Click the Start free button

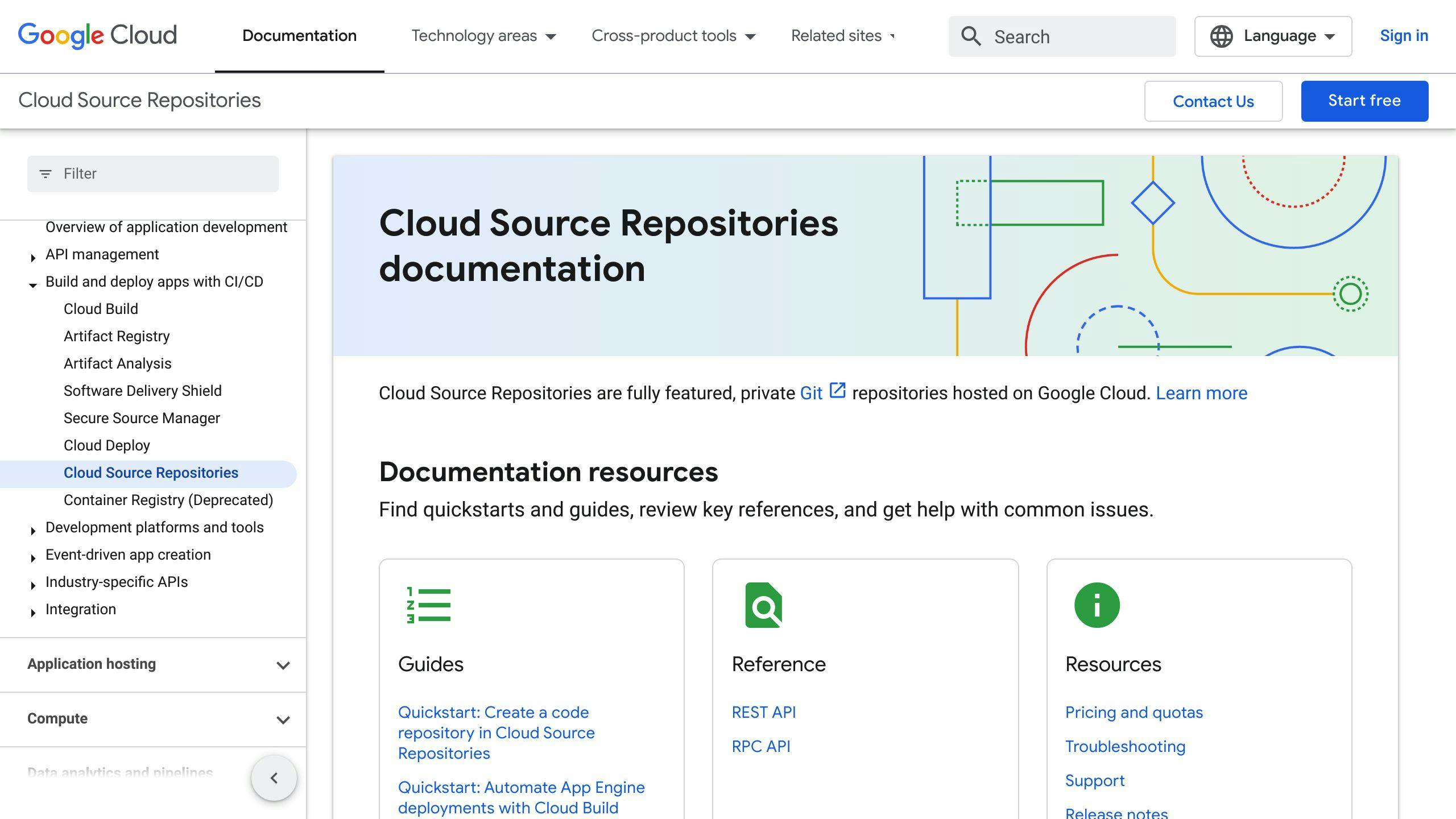[1364, 101]
